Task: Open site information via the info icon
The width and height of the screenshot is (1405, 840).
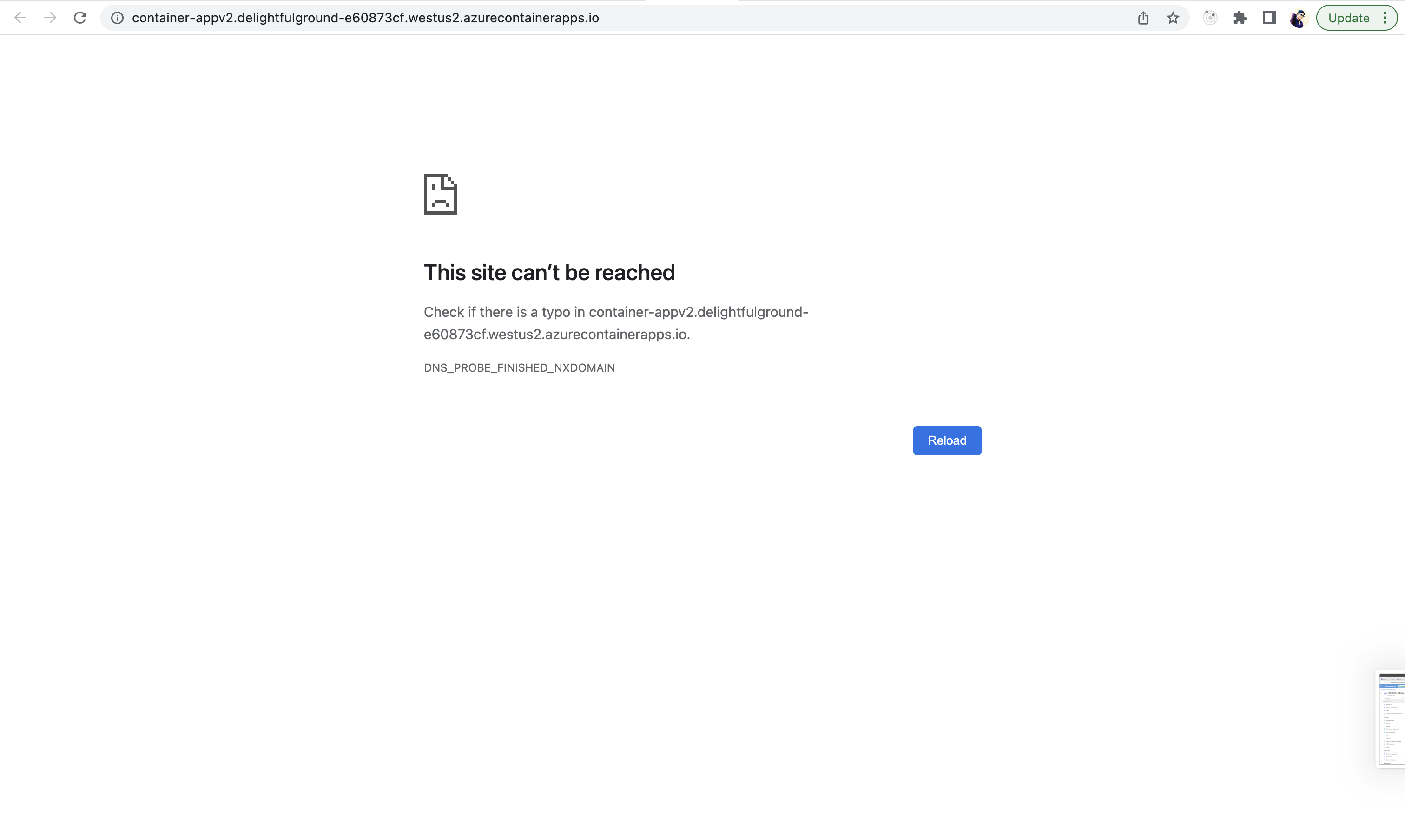Action: pyautogui.click(x=117, y=18)
